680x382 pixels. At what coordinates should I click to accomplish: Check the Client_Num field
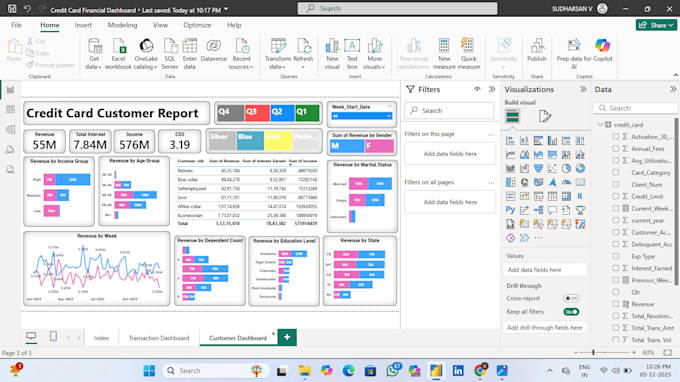(615, 184)
